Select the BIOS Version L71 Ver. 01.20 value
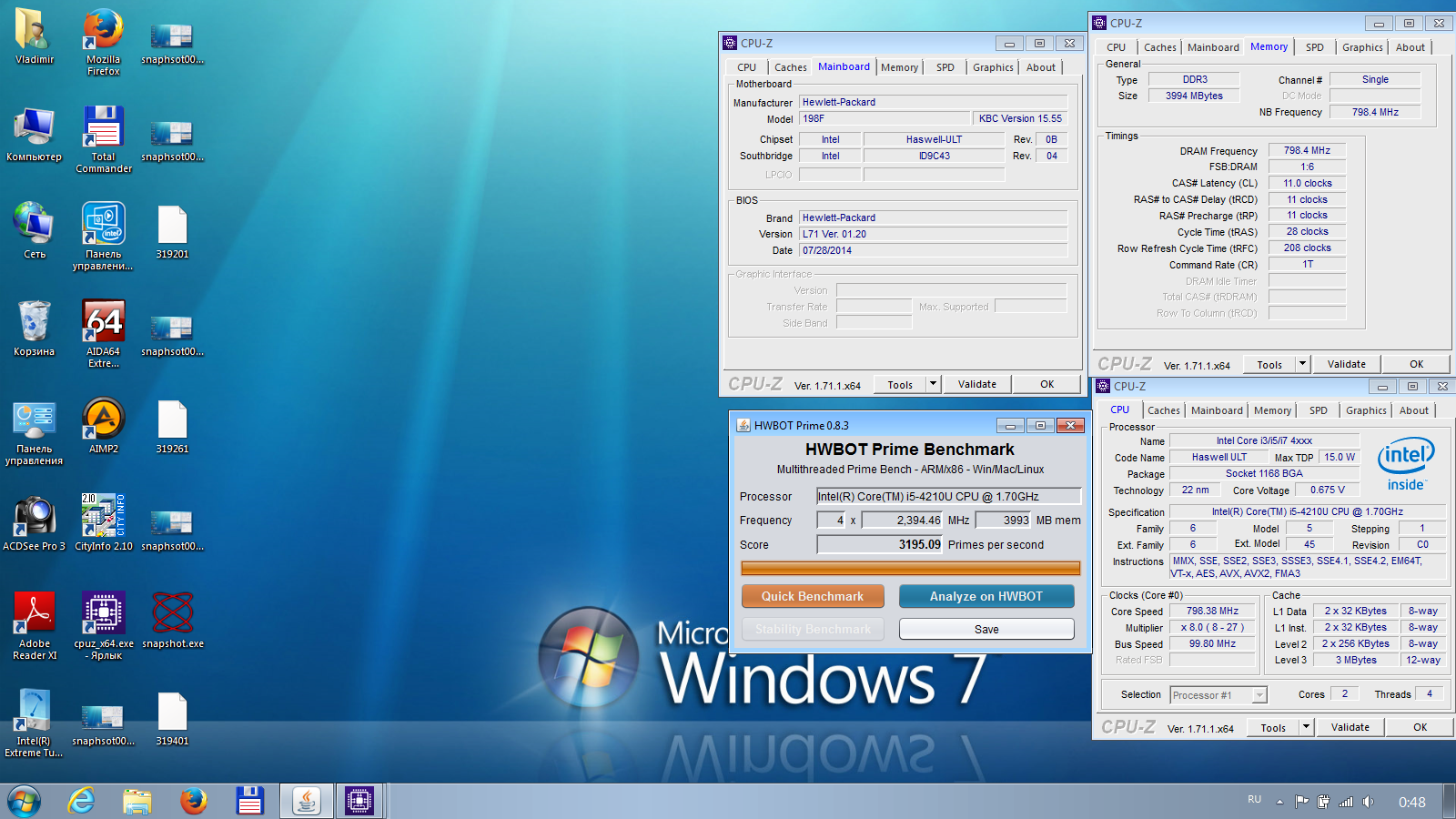The height and width of the screenshot is (819, 1456). 933,234
